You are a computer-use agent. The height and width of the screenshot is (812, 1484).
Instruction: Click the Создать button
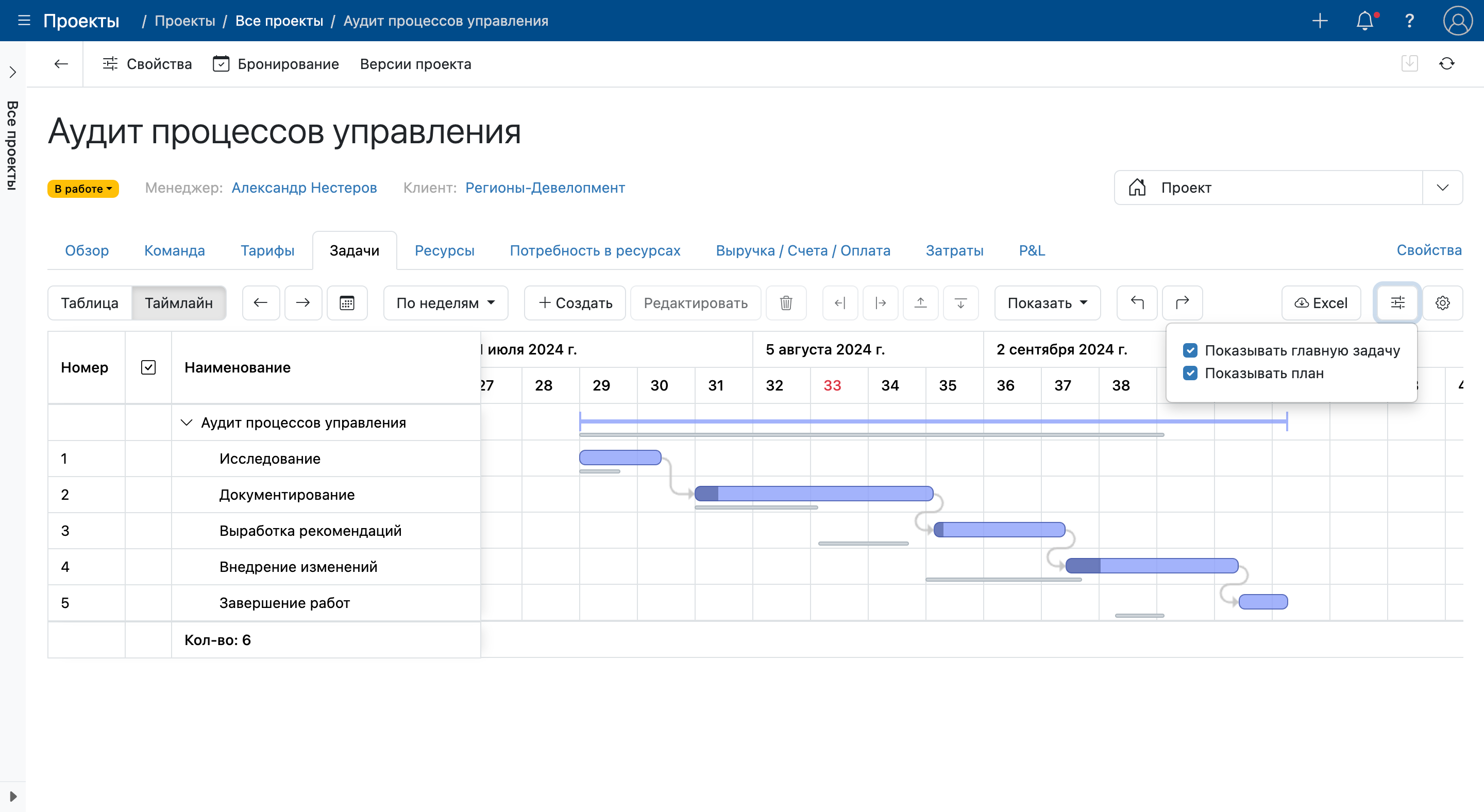pyautogui.click(x=575, y=303)
